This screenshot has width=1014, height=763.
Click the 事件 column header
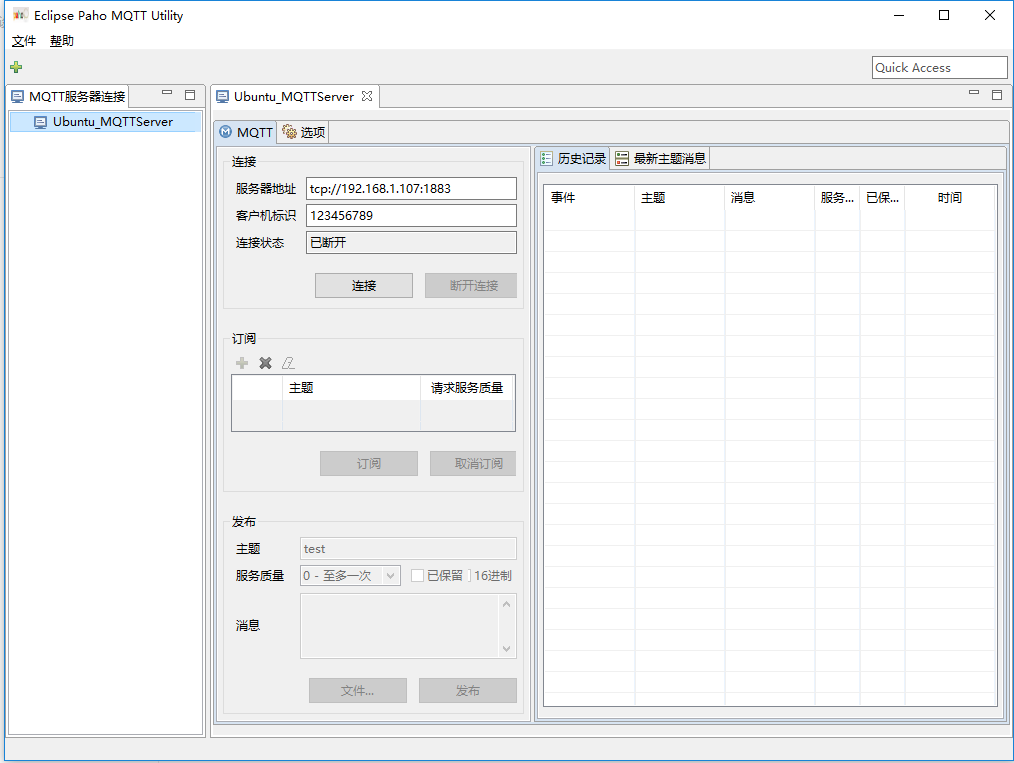pos(589,198)
